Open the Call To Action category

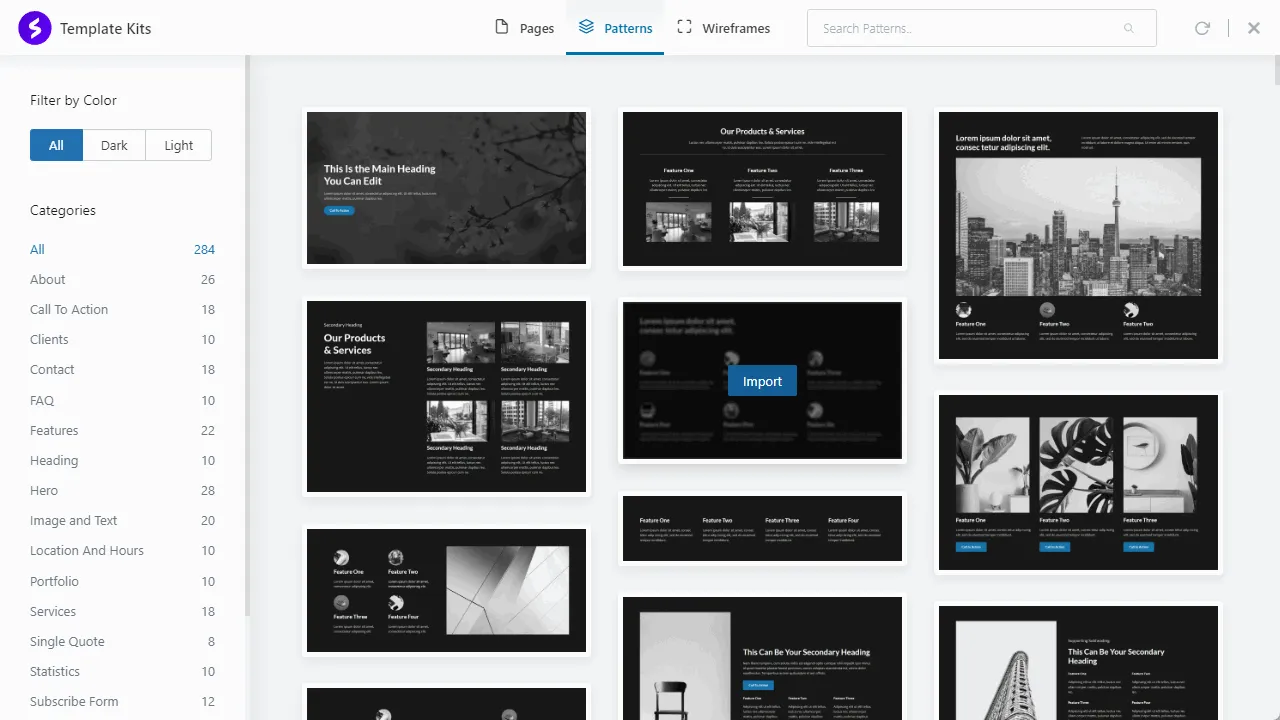point(122,310)
